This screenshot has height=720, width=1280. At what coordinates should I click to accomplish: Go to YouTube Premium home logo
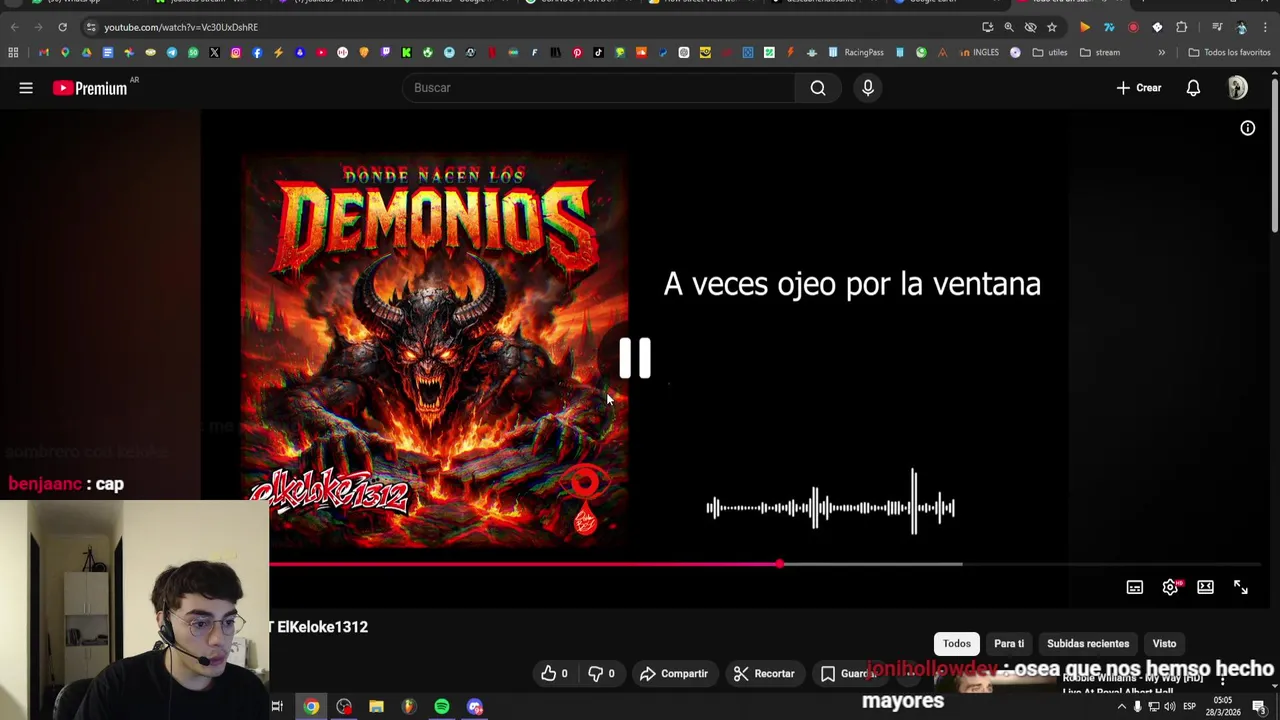click(91, 88)
